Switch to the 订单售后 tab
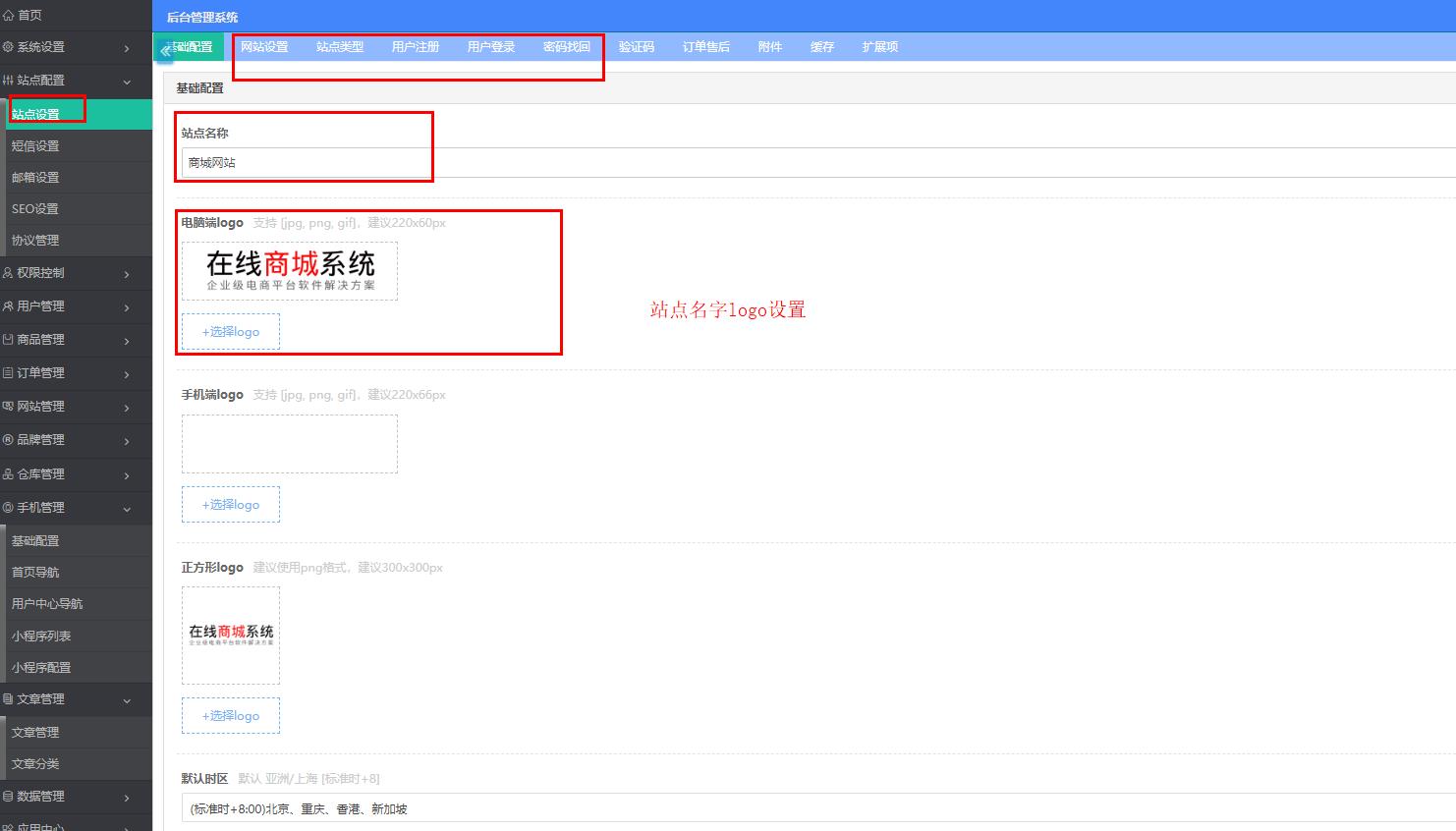The height and width of the screenshot is (831, 1456). pyautogui.click(x=706, y=47)
